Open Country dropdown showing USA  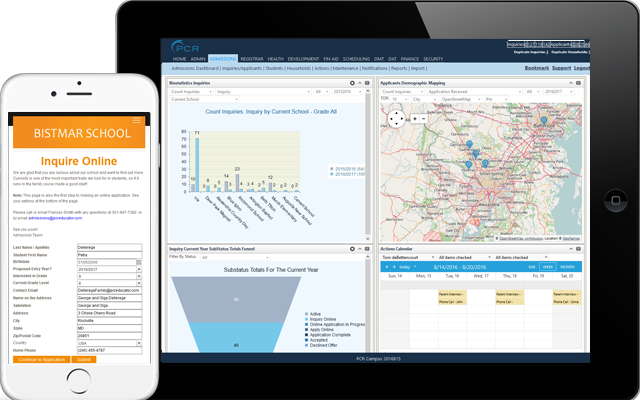click(x=139, y=343)
